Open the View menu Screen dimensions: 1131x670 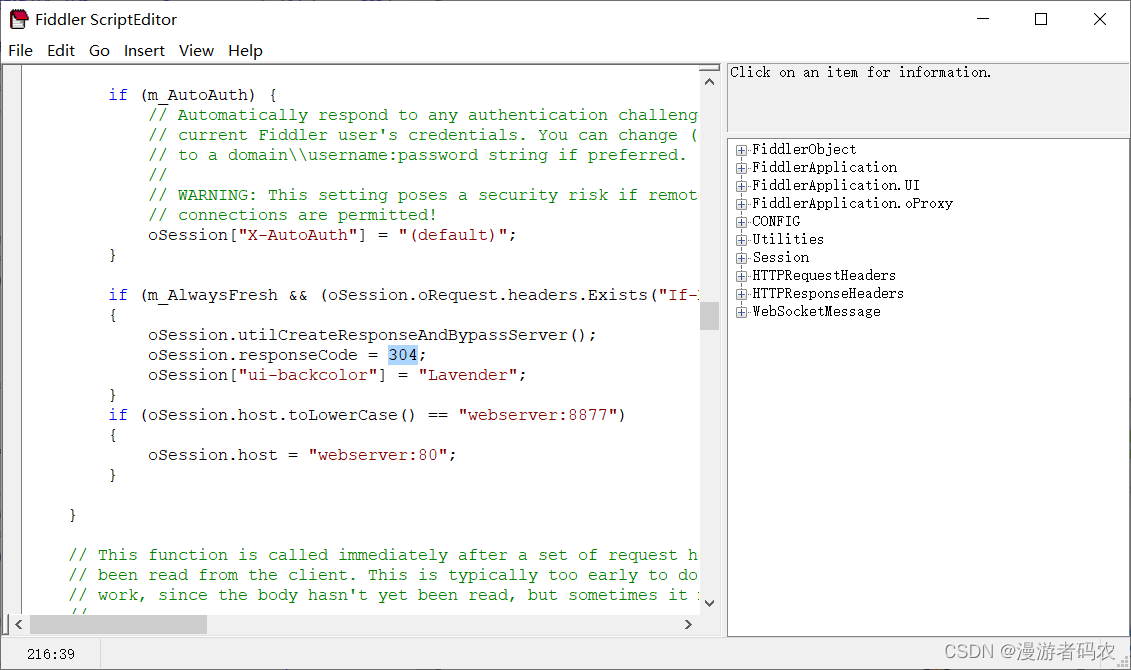(x=196, y=50)
